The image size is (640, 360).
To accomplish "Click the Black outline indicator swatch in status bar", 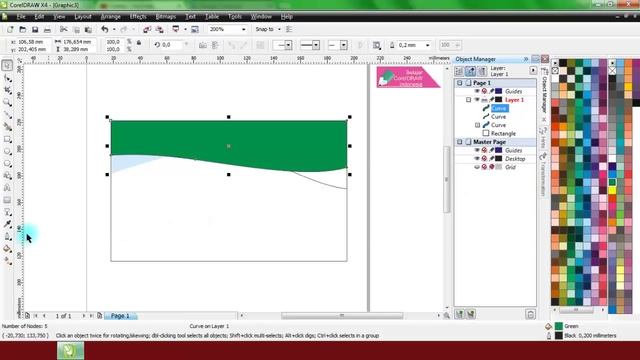I will pyautogui.click(x=559, y=336).
